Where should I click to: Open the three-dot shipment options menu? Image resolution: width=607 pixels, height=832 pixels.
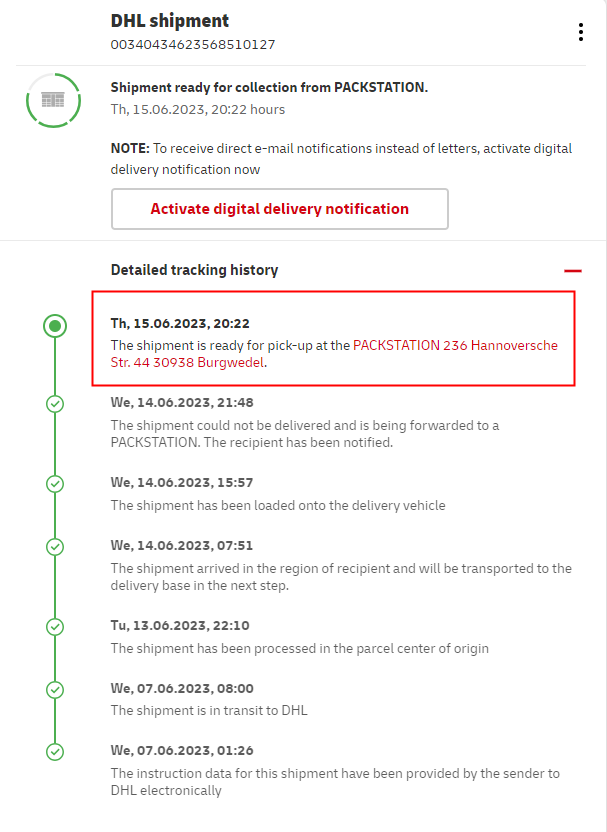click(x=580, y=32)
